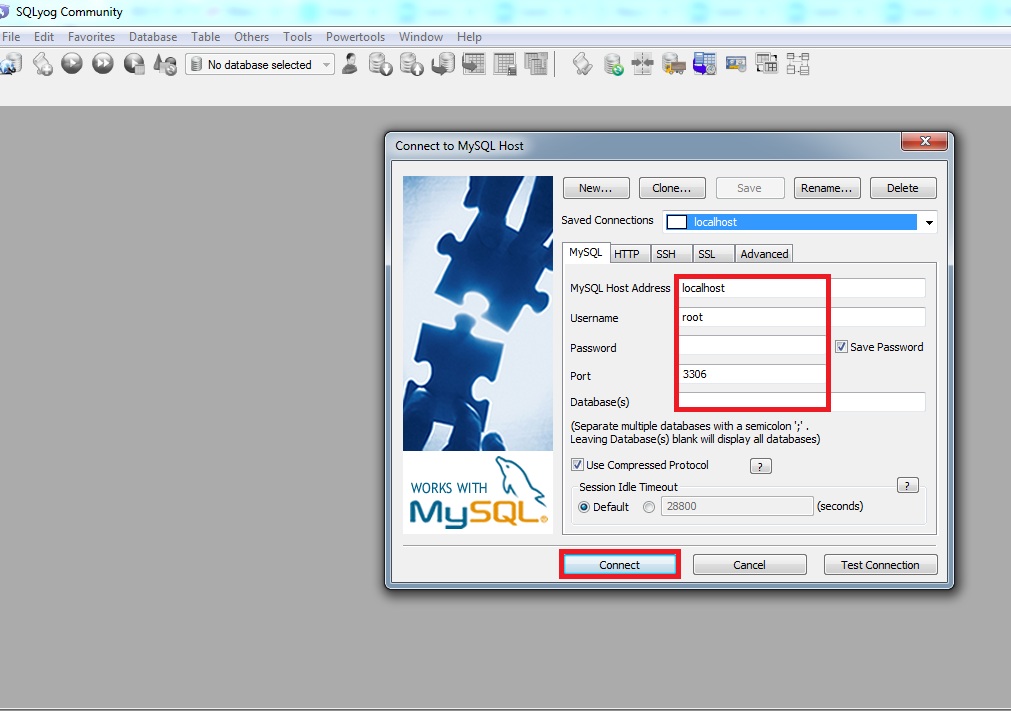The width and height of the screenshot is (1011, 711).
Task: Switch to the SSH tab
Action: [665, 254]
